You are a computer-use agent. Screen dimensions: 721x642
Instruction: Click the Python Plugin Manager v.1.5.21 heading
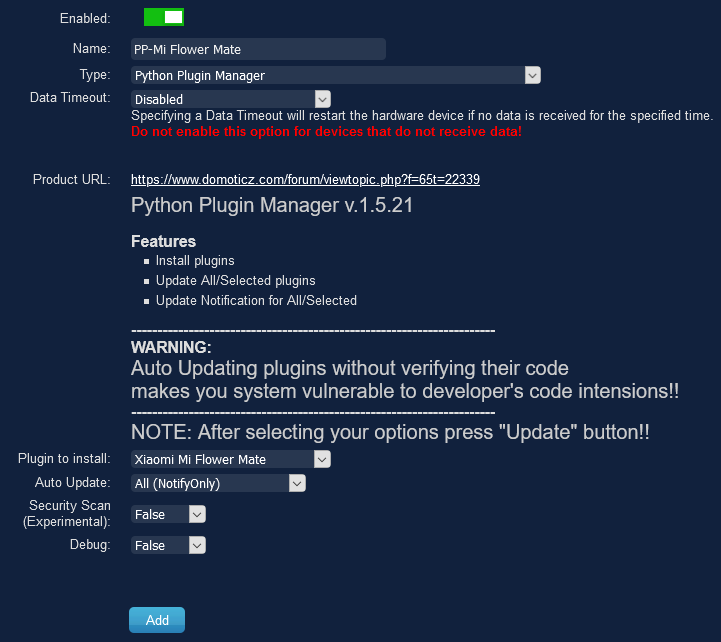272,207
